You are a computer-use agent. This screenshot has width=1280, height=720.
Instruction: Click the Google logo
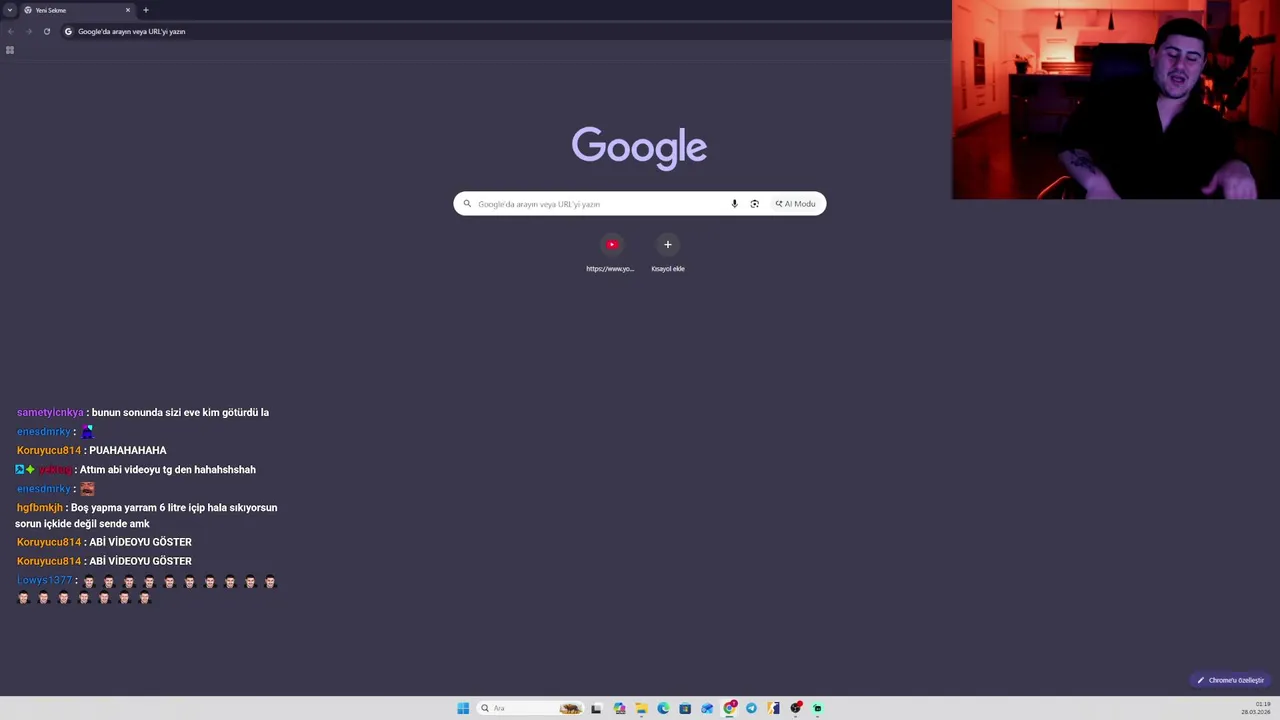pos(639,147)
